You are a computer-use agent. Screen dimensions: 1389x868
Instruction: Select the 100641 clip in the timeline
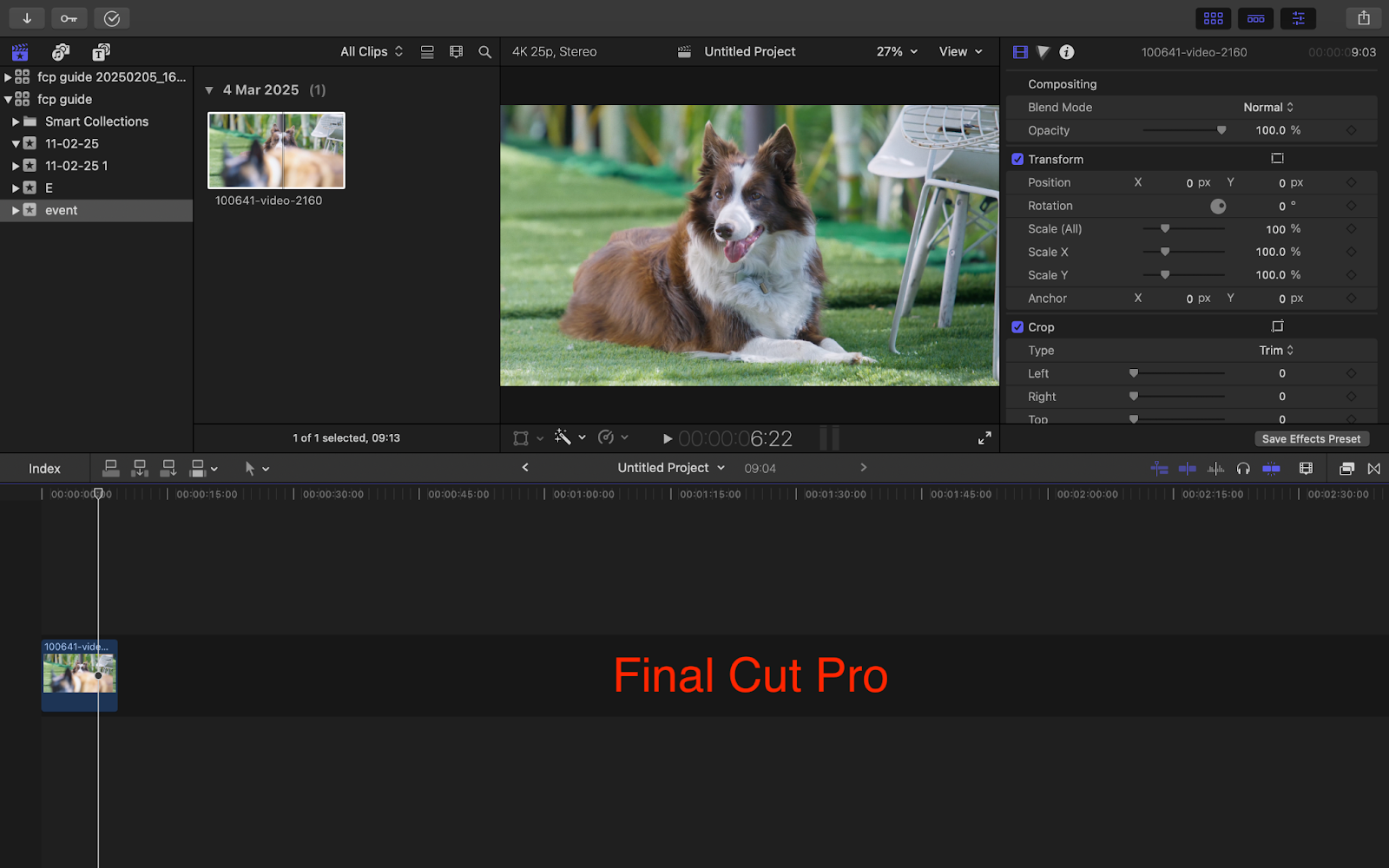pyautogui.click(x=79, y=675)
